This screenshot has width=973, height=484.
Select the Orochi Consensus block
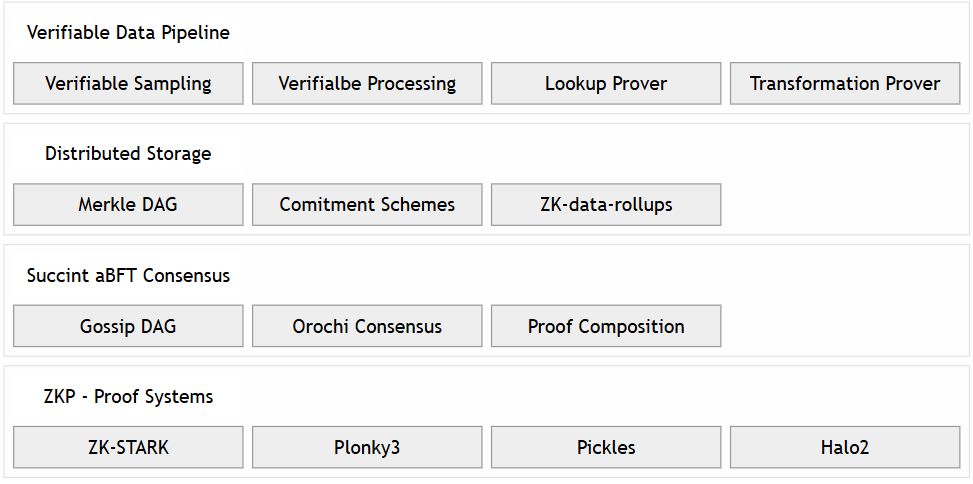(367, 327)
